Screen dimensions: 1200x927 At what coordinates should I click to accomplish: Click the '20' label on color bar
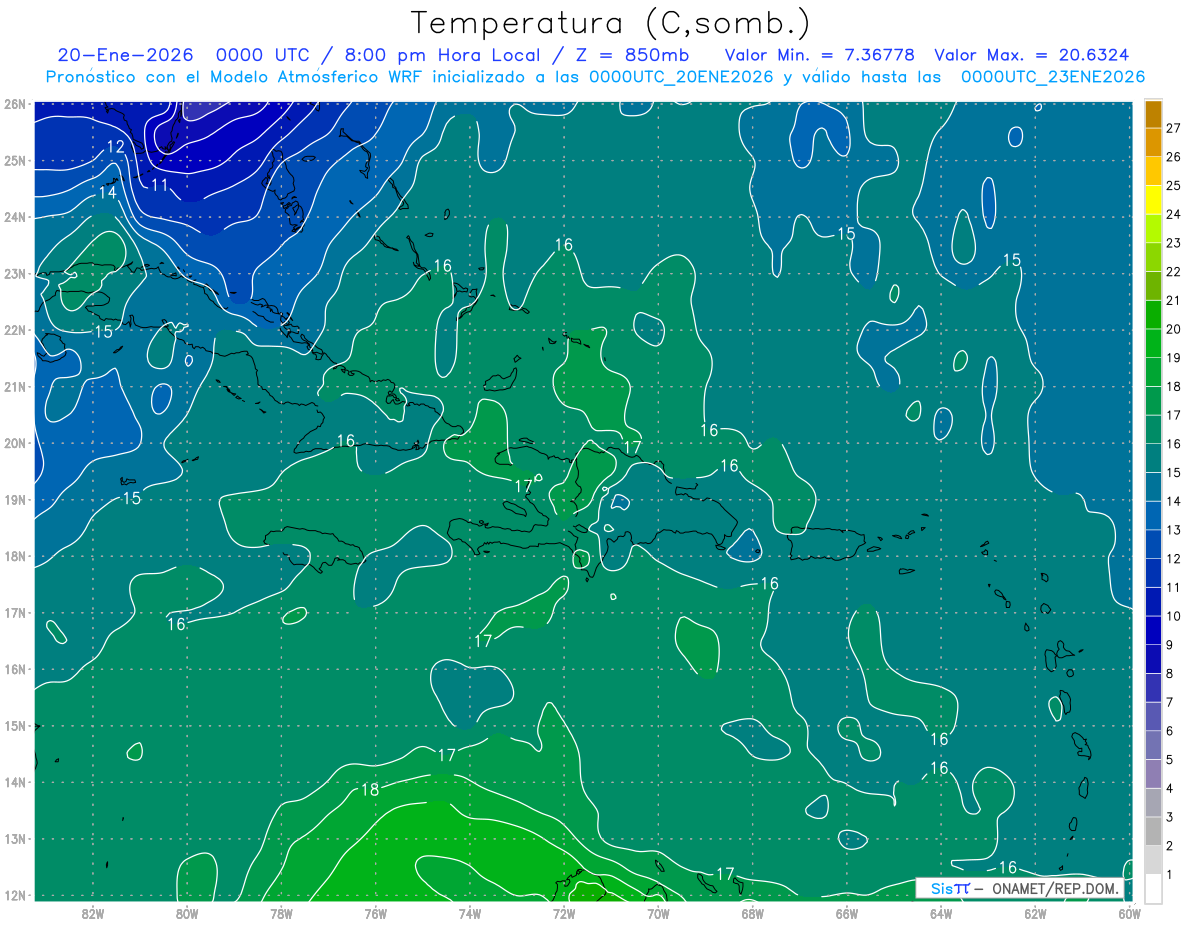[1173, 329]
